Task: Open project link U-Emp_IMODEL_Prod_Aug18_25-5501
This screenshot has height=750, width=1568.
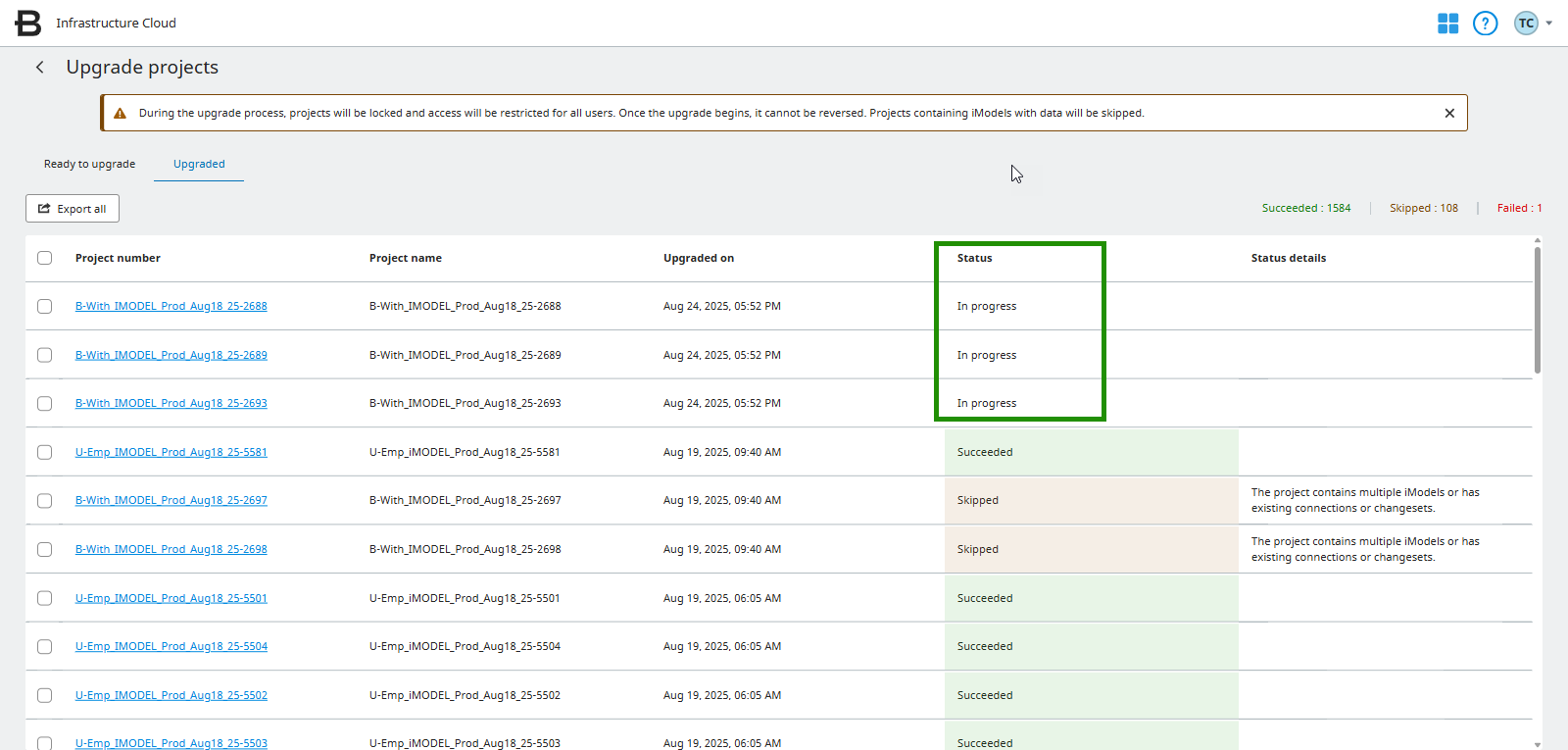Action: click(x=171, y=598)
